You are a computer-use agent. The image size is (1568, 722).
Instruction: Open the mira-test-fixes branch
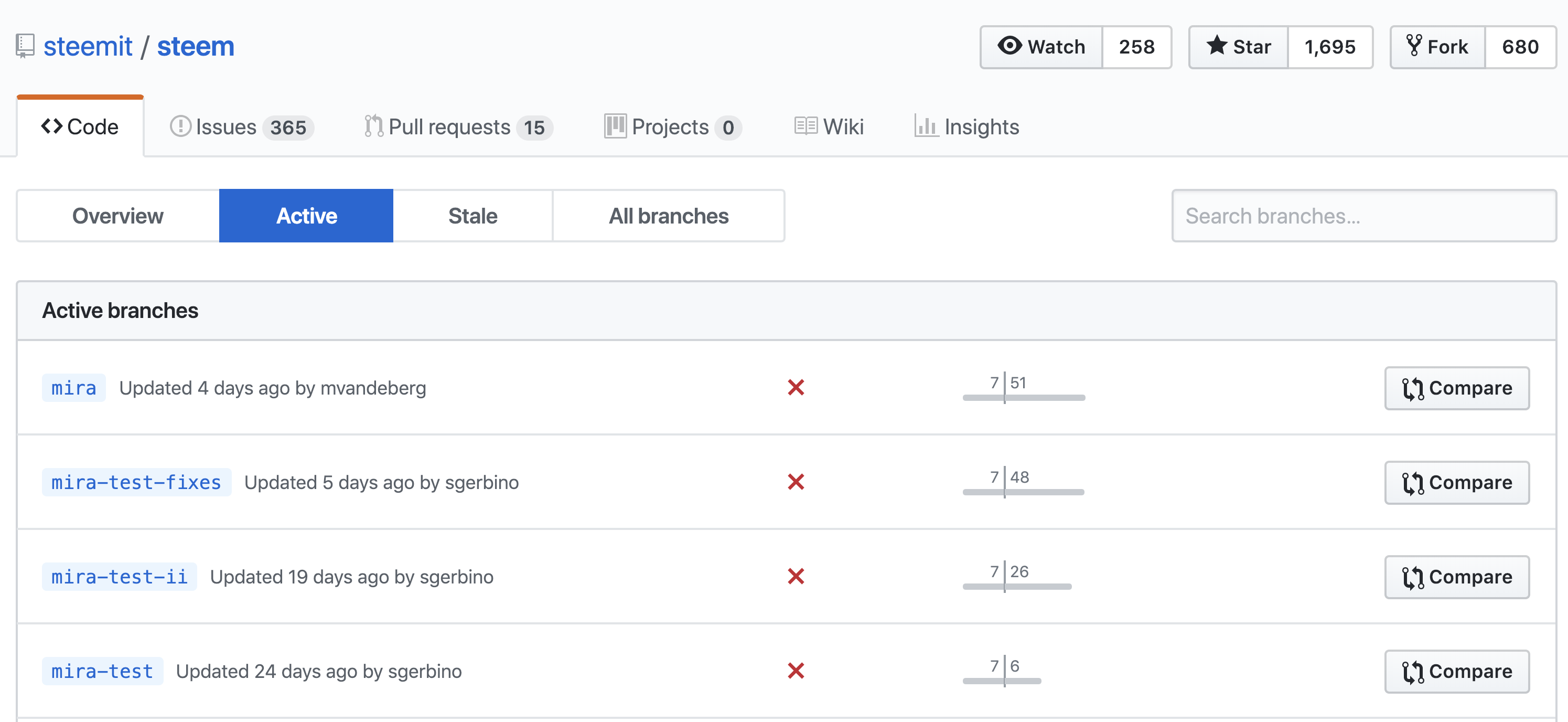pyautogui.click(x=136, y=483)
